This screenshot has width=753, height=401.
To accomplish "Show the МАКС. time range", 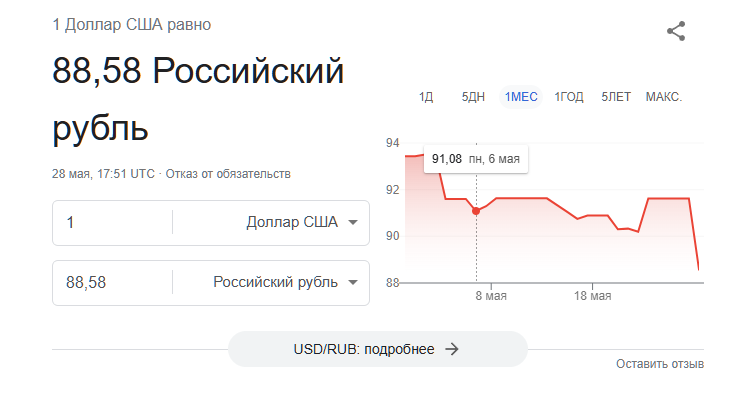I will [664, 97].
